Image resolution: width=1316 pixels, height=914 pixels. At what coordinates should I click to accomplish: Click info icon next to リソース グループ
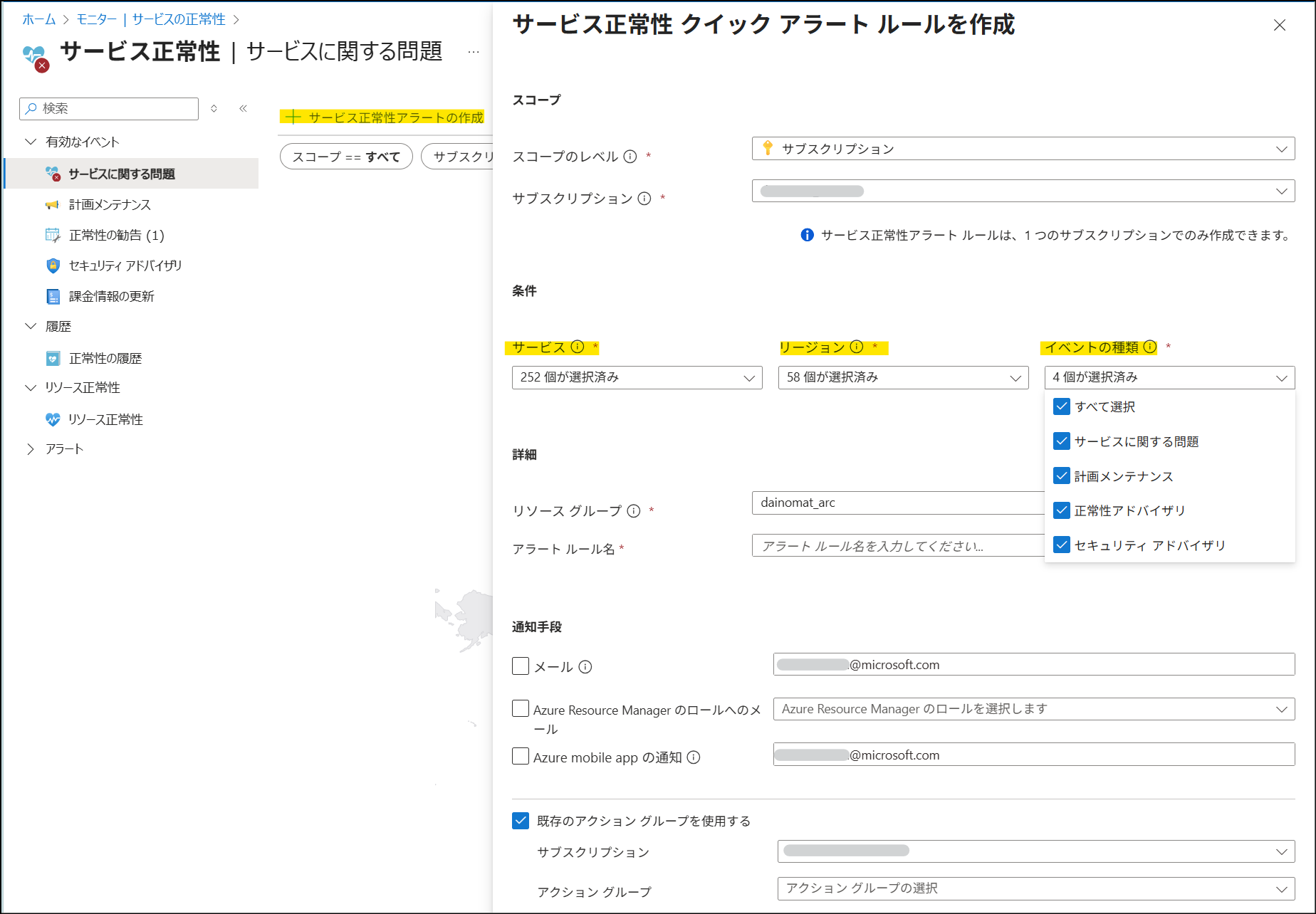pos(634,511)
